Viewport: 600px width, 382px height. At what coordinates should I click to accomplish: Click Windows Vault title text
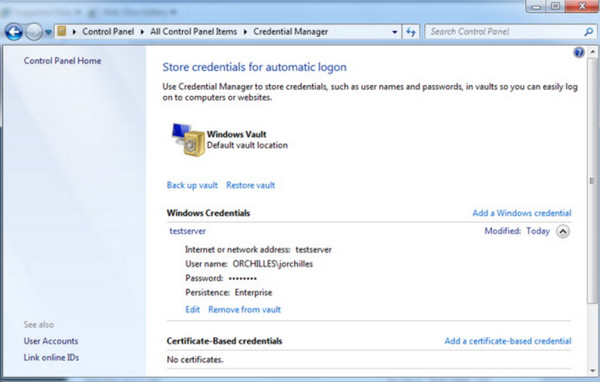coord(236,134)
